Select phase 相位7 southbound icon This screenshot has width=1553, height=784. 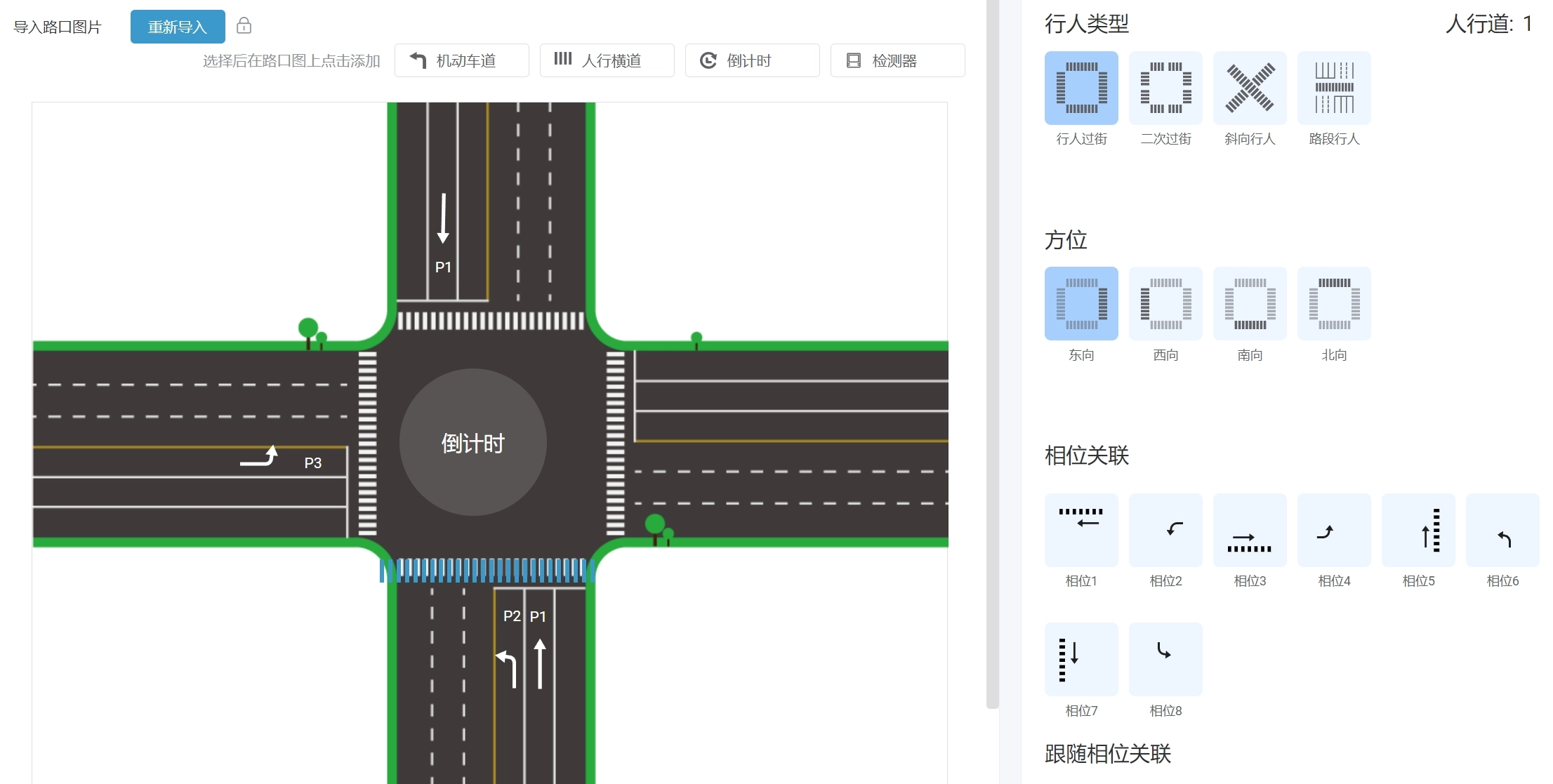point(1081,659)
